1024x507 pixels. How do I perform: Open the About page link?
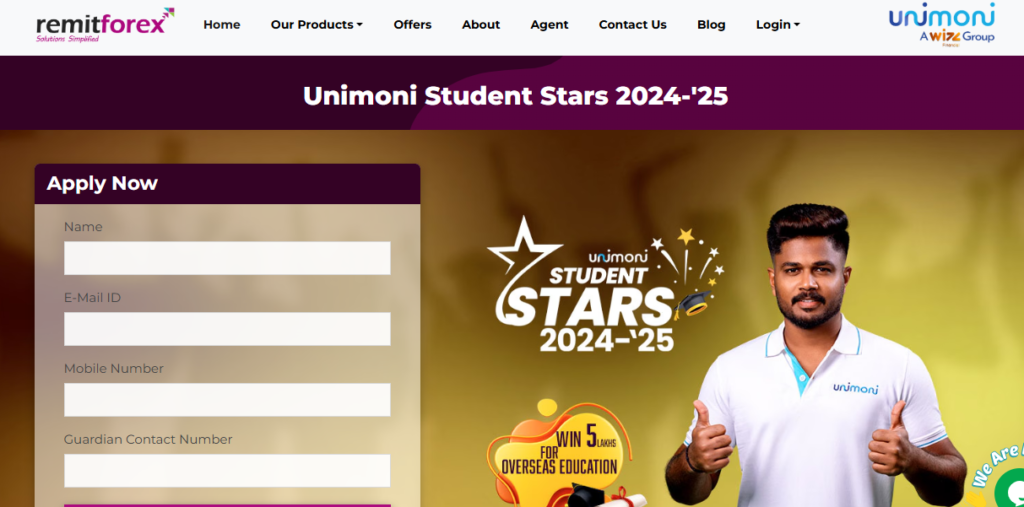pyautogui.click(x=481, y=25)
